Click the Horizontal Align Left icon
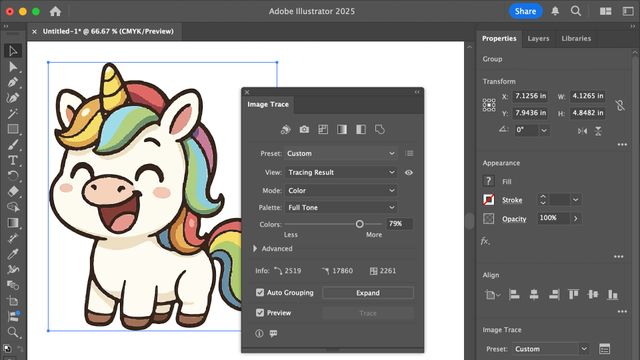This screenshot has width=640, height=360. tap(514, 294)
